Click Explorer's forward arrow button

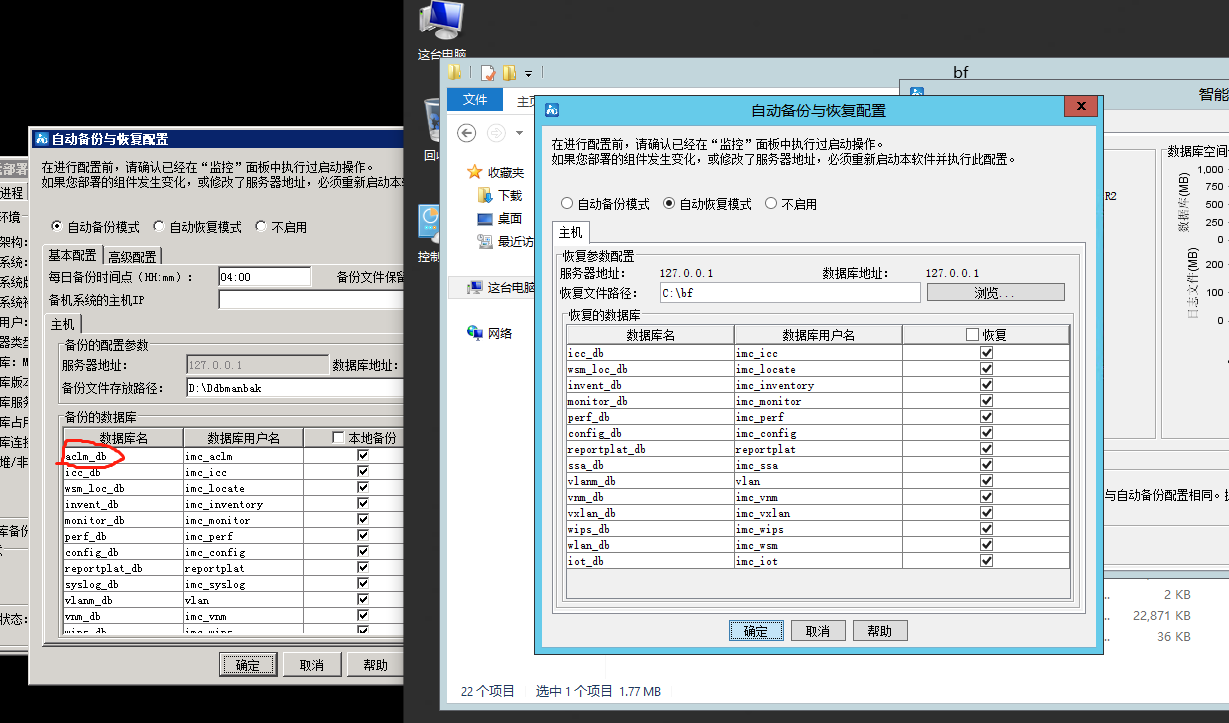click(496, 132)
